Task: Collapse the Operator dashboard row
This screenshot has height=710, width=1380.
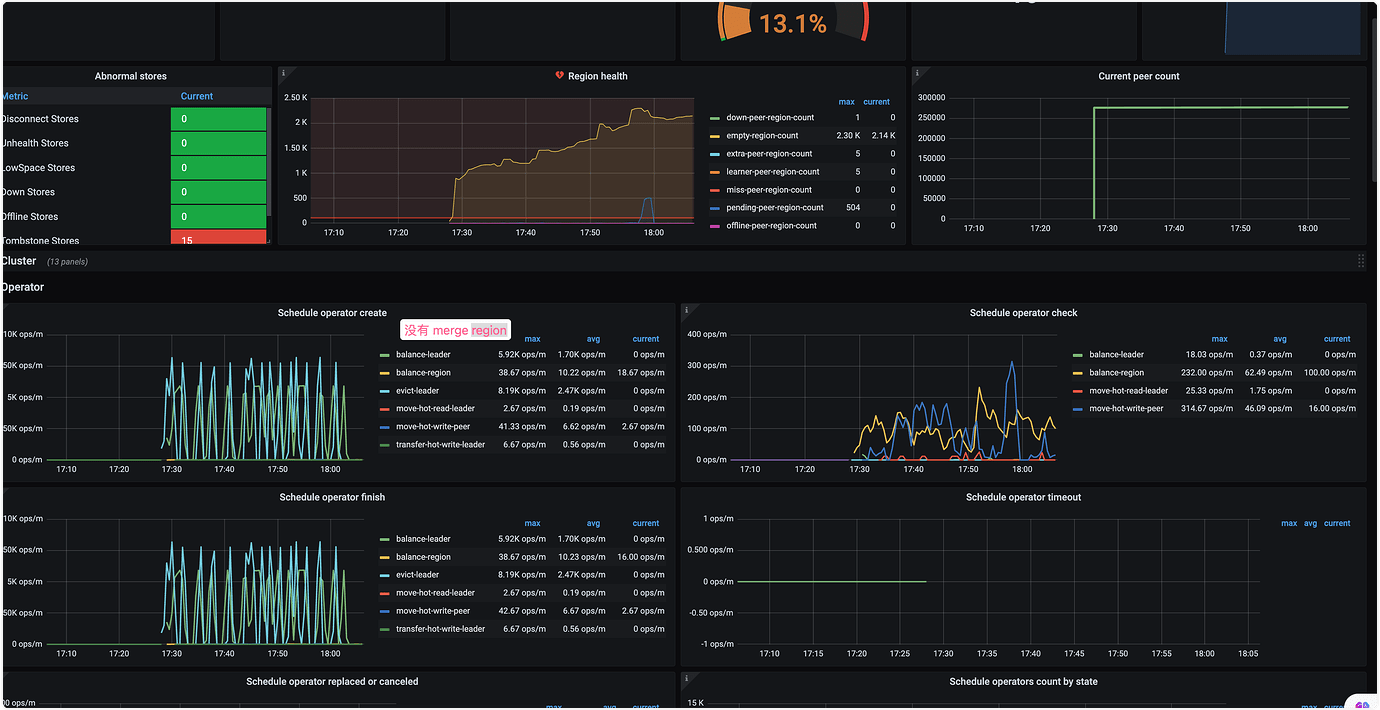Action: [x=23, y=287]
